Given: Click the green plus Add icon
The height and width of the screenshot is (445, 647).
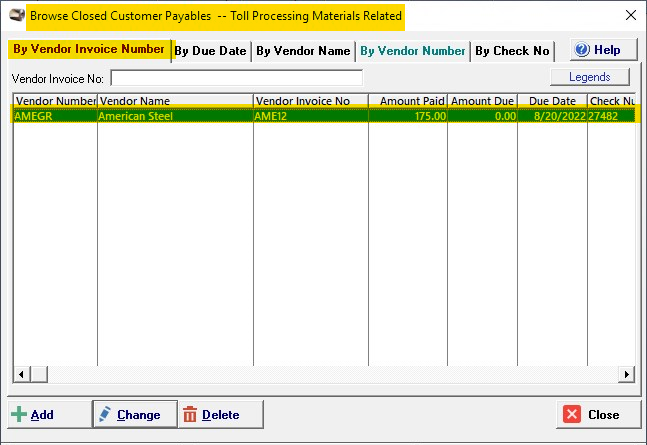Looking at the screenshot, I should coord(20,414).
